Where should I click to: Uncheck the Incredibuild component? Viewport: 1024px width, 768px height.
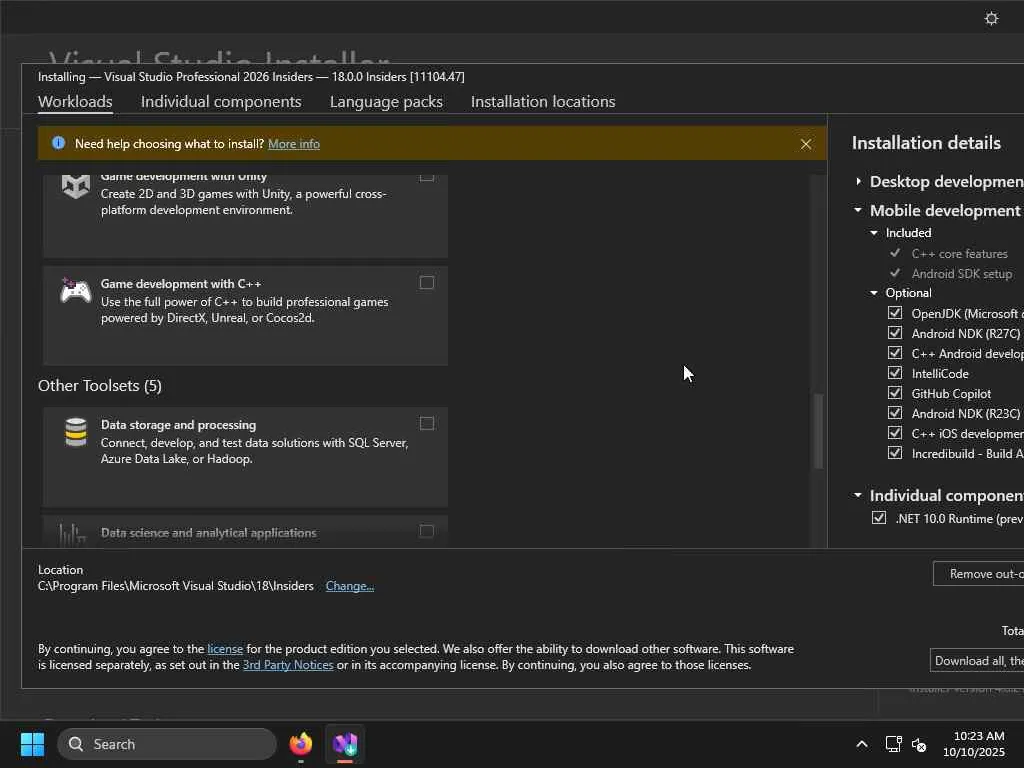coord(895,453)
